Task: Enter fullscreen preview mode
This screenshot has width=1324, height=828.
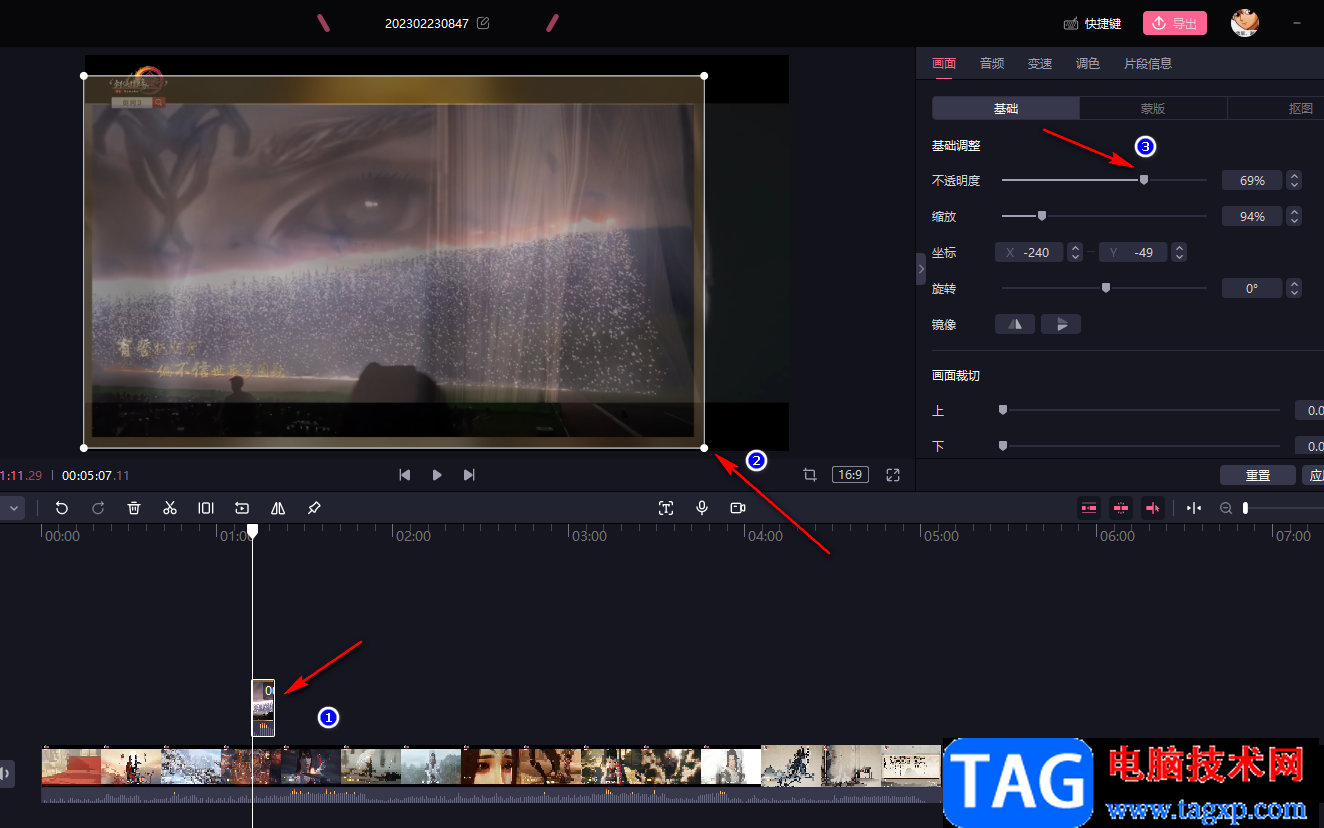Action: (894, 475)
